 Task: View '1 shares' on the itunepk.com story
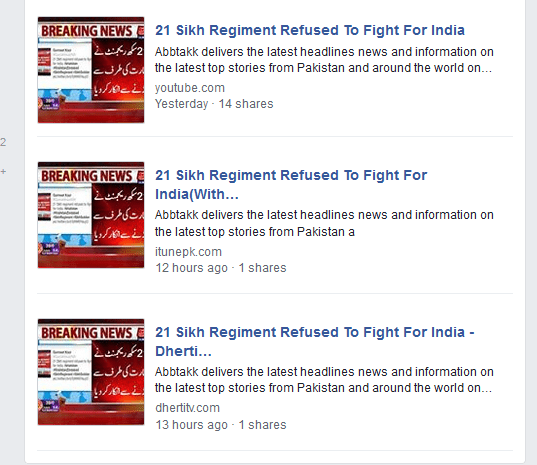262,268
